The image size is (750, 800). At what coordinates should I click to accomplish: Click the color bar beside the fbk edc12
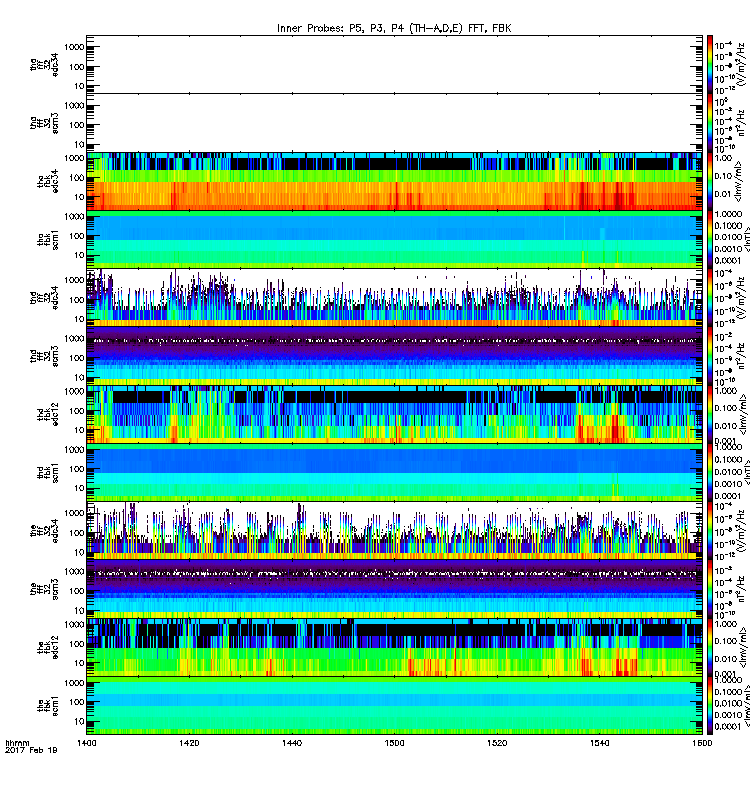(x=710, y=647)
